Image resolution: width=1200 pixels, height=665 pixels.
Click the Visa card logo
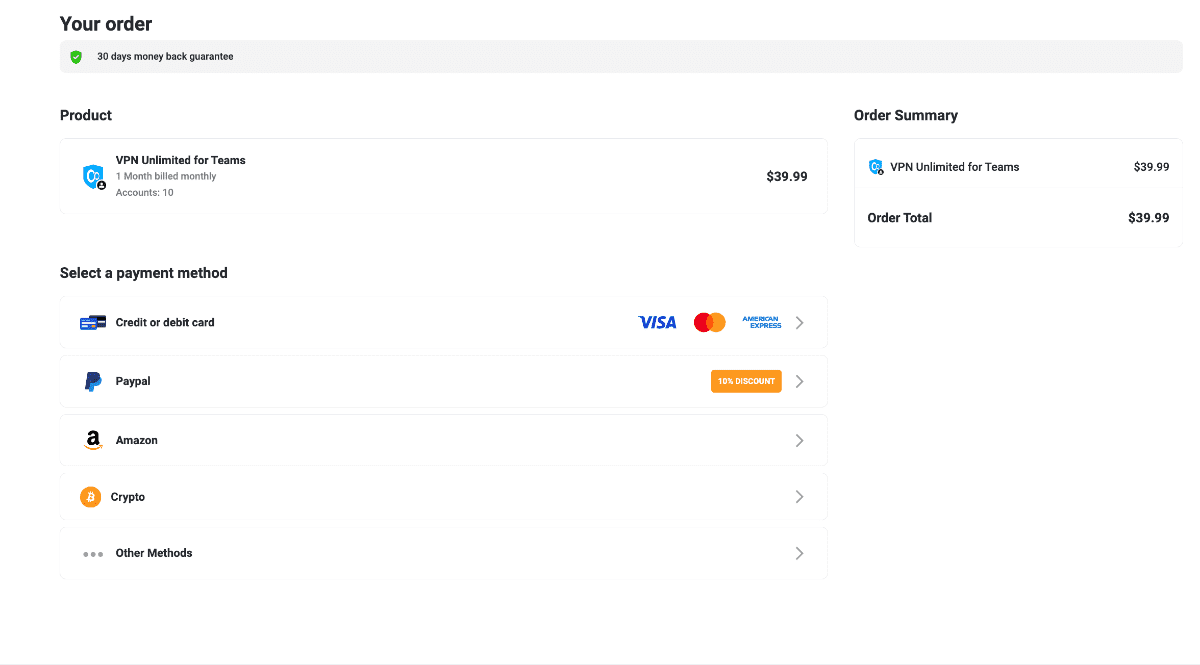[657, 322]
